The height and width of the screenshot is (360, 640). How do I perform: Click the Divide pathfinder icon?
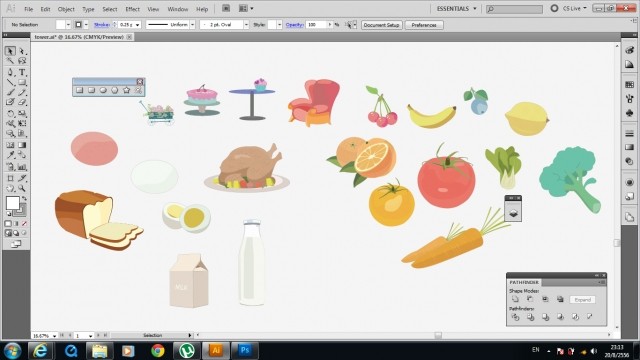tap(515, 317)
